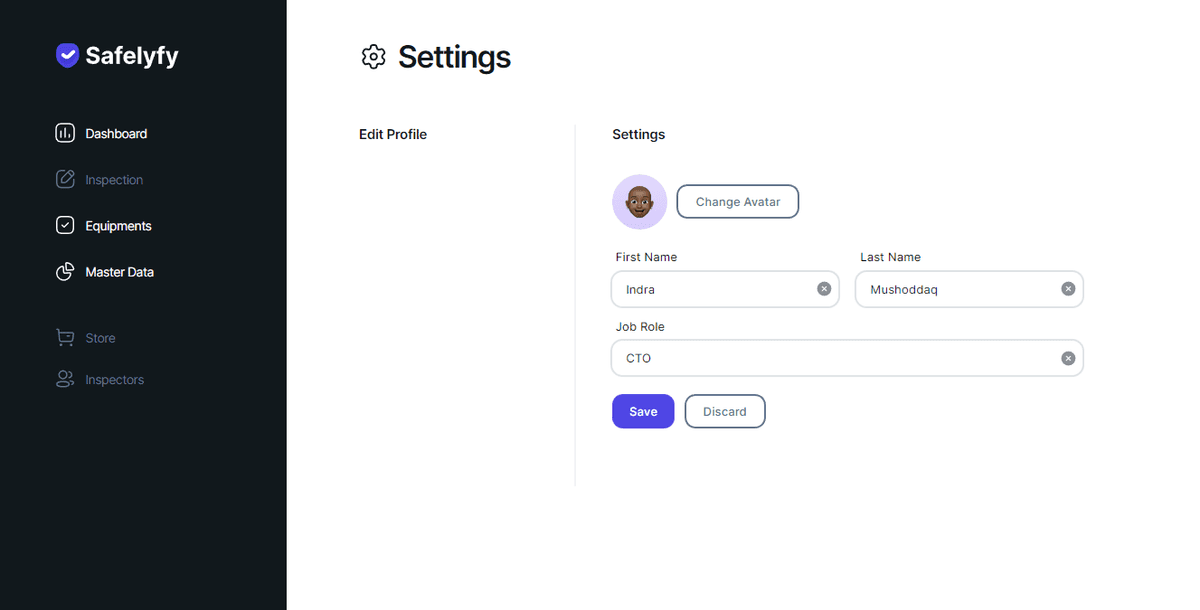Click the Equipments checkbox icon
1200x610 pixels.
coord(65,226)
